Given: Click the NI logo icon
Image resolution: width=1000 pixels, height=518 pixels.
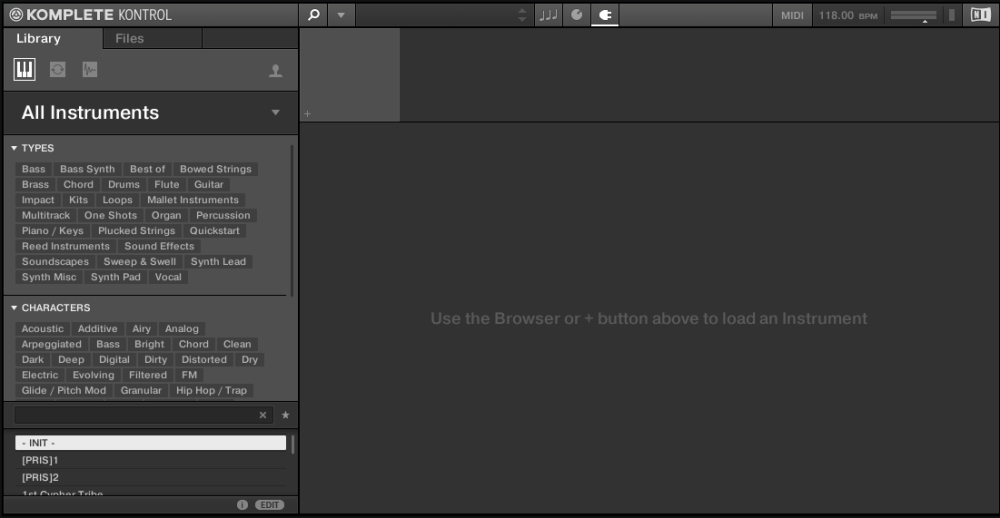Looking at the screenshot, I should coord(980,15).
